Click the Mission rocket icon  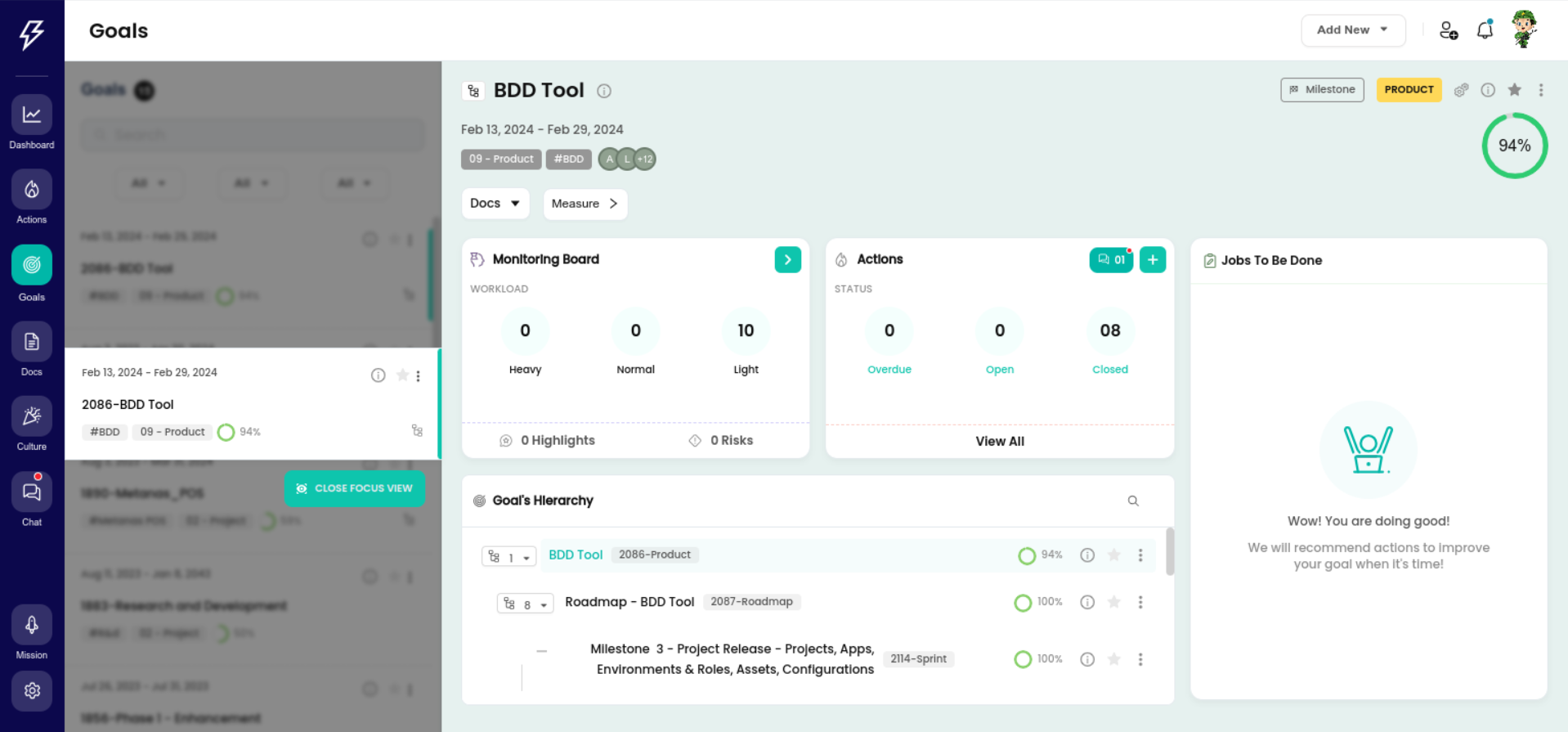(32, 626)
